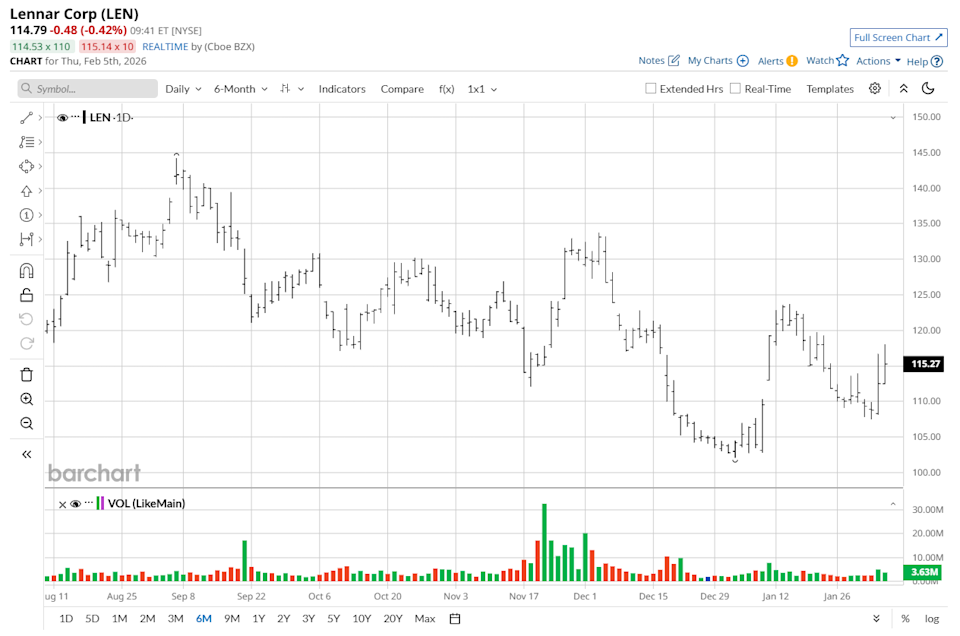Toggle LEN series visibility eye
Viewport: 960px width, 636px height.
(x=62, y=118)
